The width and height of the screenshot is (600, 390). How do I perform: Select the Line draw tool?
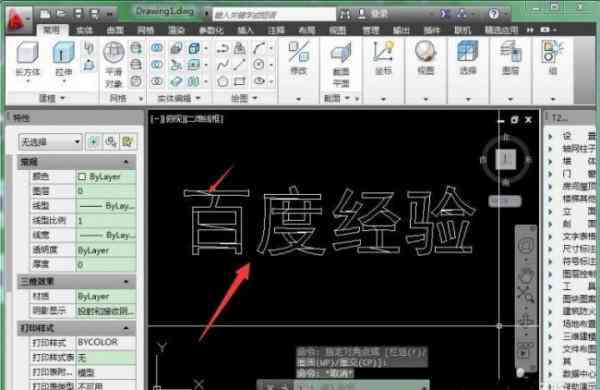(x=240, y=65)
